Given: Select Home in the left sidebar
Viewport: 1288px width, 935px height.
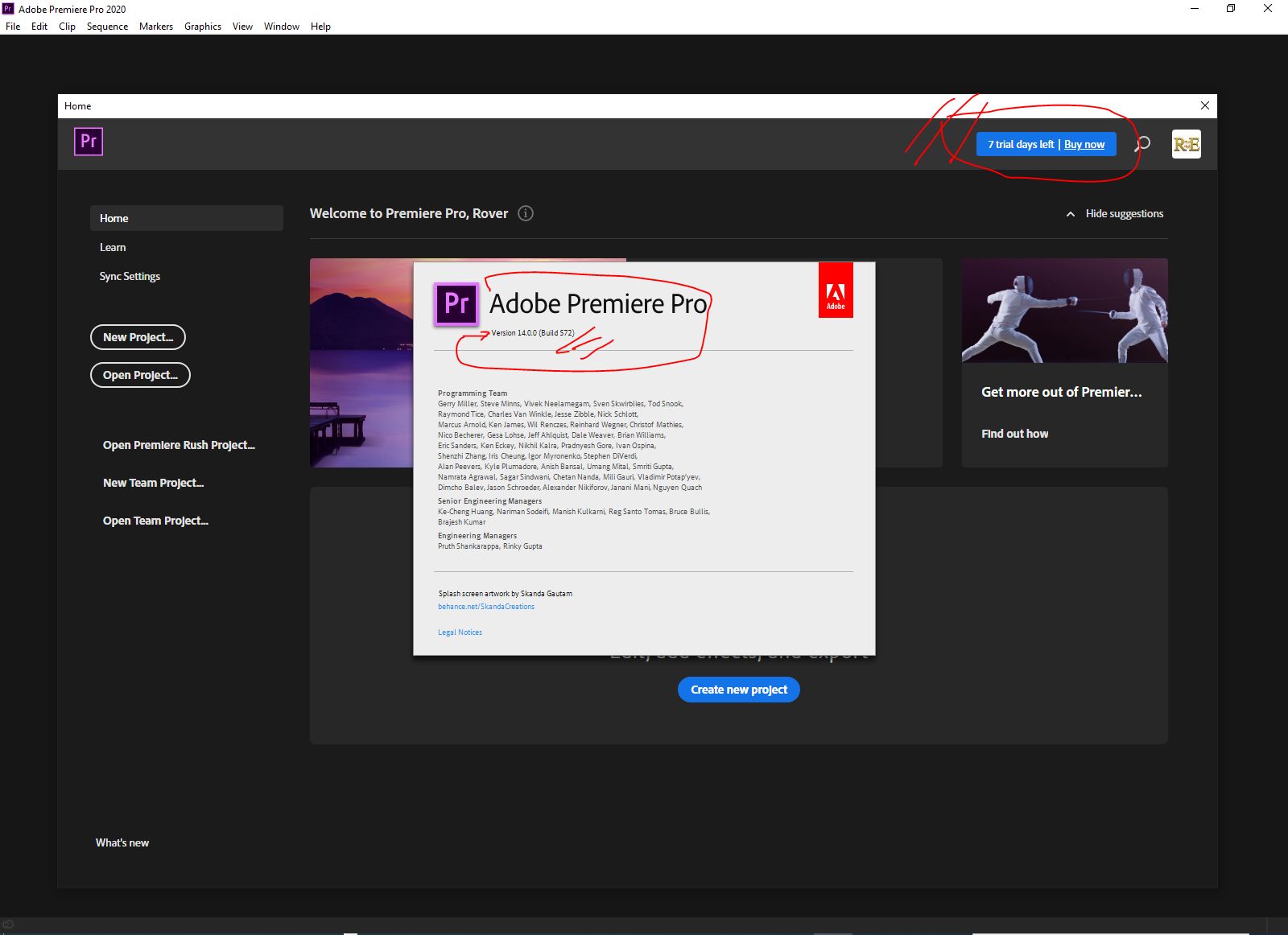Looking at the screenshot, I should tap(187, 218).
